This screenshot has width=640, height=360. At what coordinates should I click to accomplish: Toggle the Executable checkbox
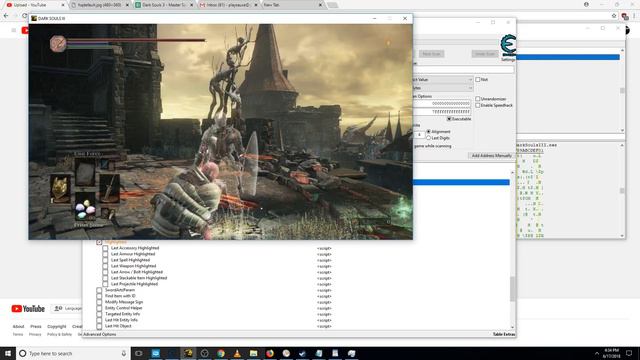(449, 119)
